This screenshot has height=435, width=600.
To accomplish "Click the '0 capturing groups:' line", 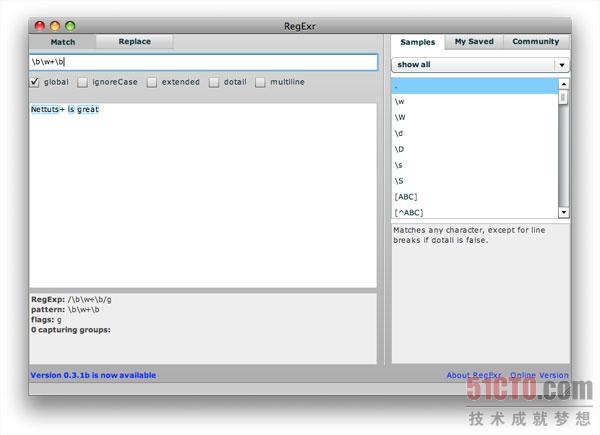I will (71, 330).
